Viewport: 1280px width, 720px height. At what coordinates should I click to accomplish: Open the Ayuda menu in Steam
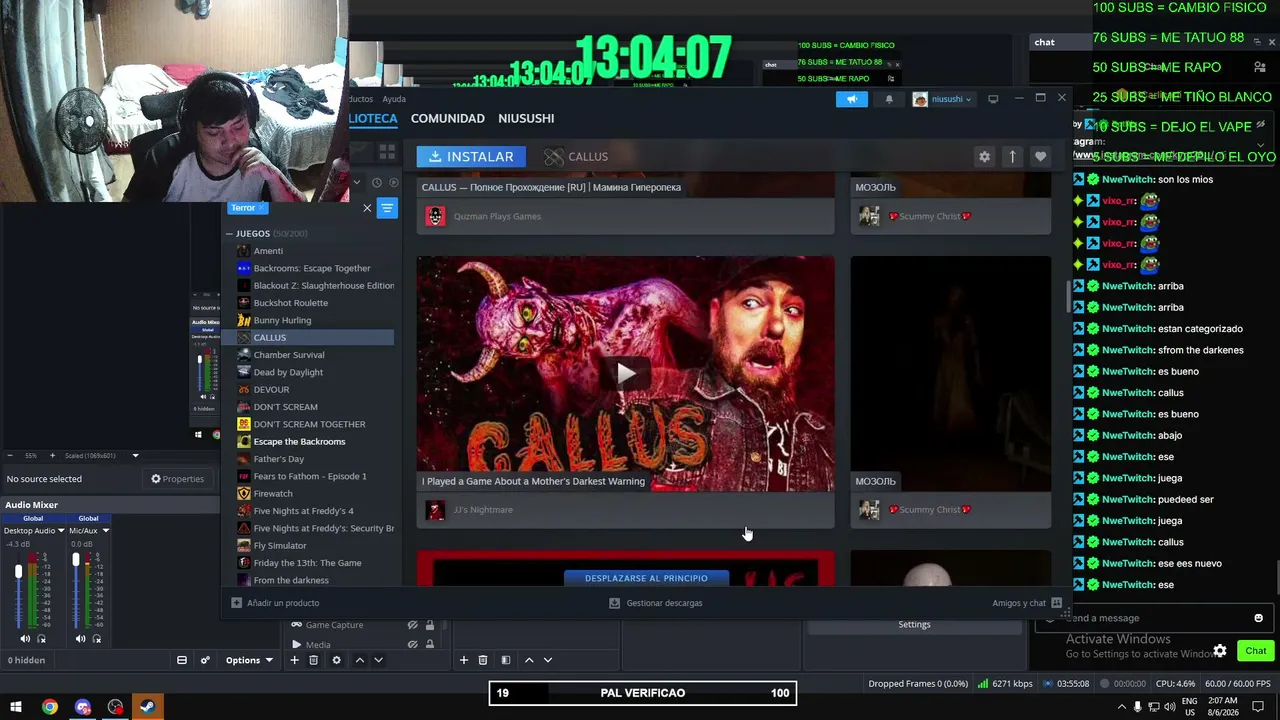pyautogui.click(x=394, y=99)
